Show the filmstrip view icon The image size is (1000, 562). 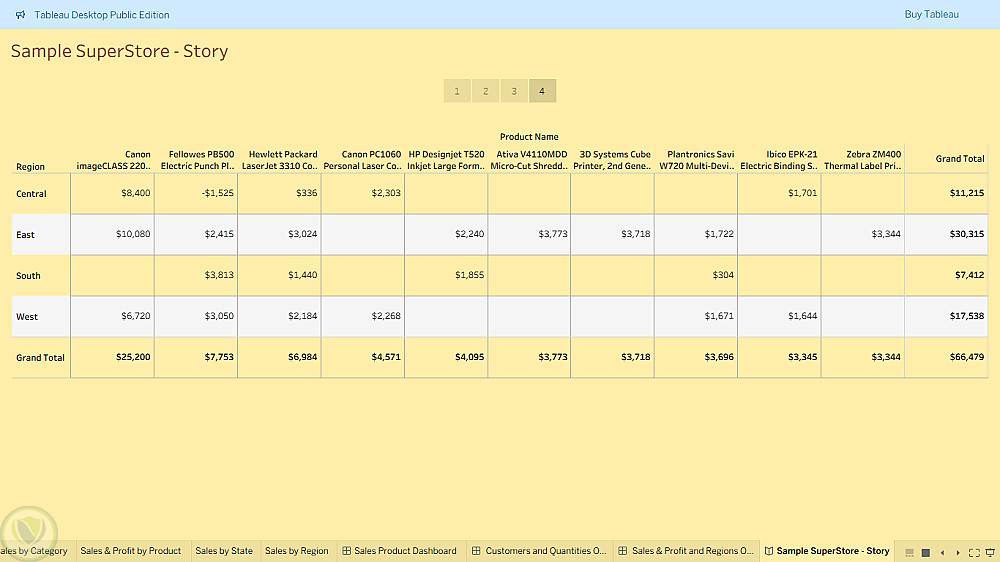(909, 552)
